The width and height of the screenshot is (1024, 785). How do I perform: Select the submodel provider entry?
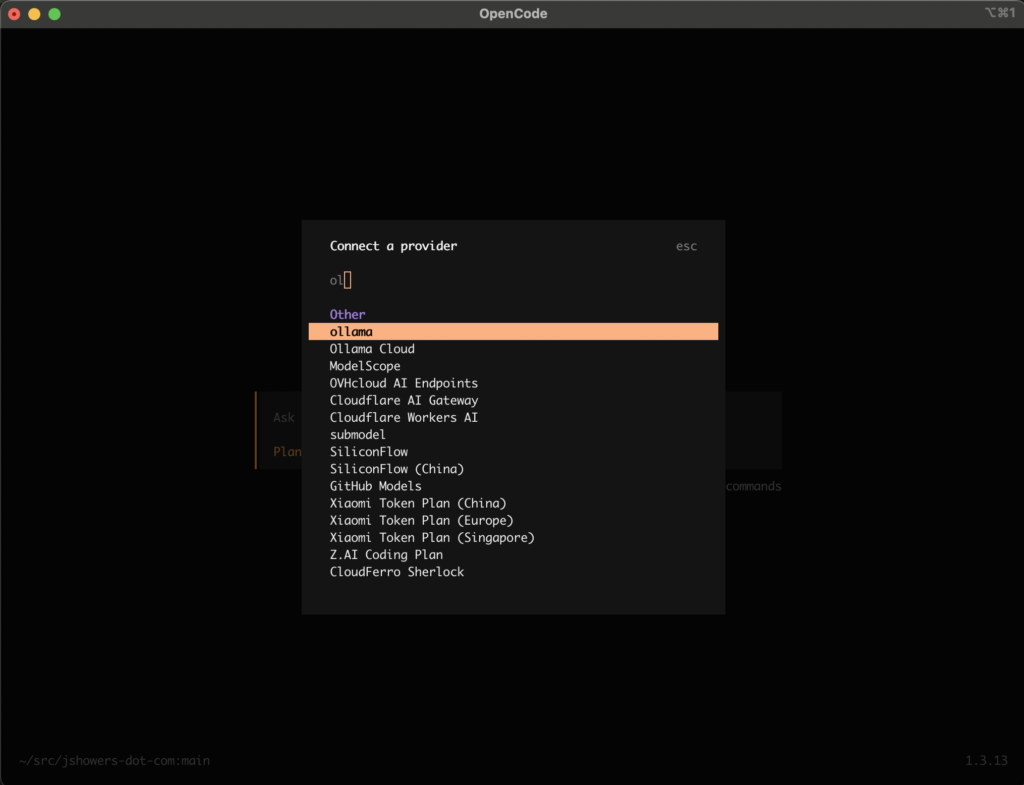[x=358, y=435]
